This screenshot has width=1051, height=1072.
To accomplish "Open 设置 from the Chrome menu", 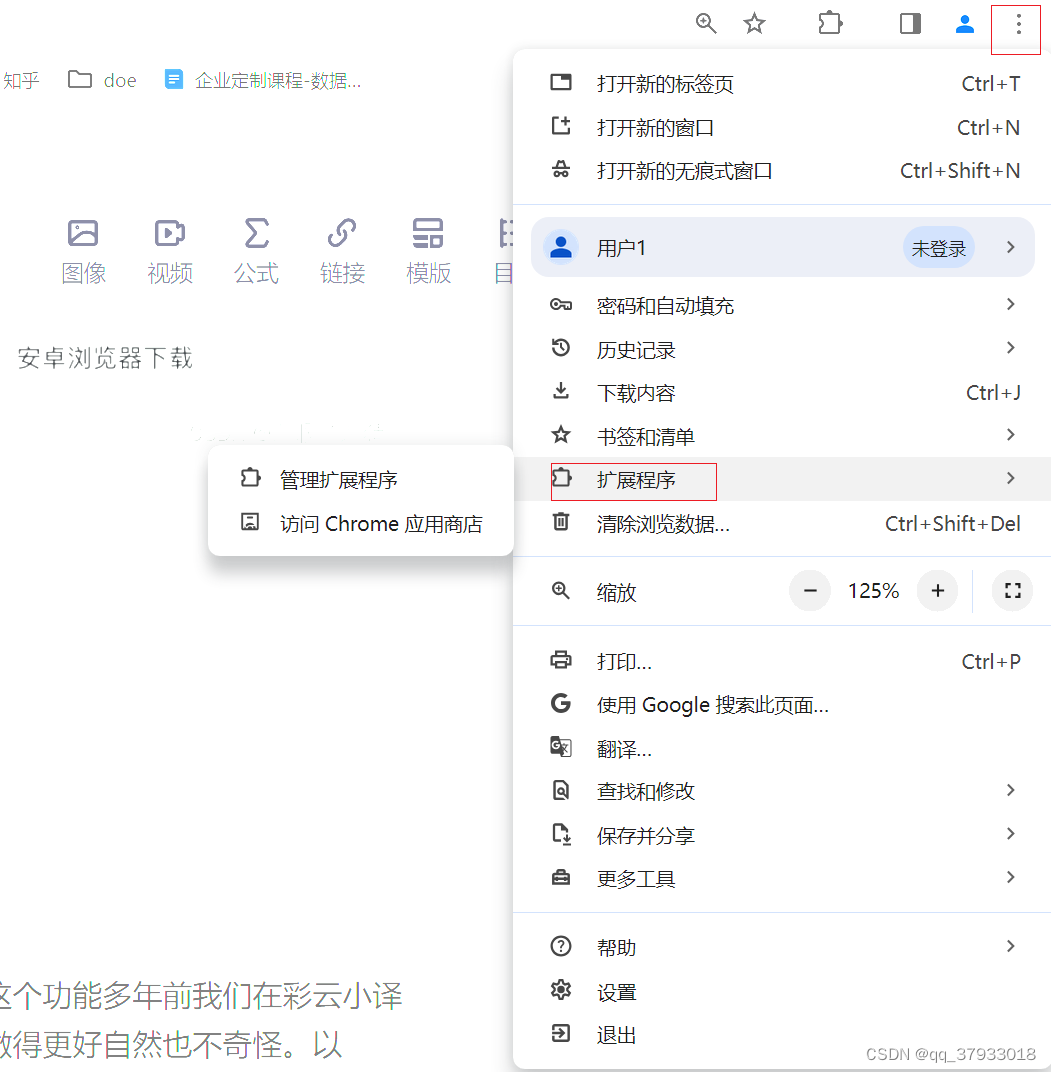I will pyautogui.click(x=782, y=991).
